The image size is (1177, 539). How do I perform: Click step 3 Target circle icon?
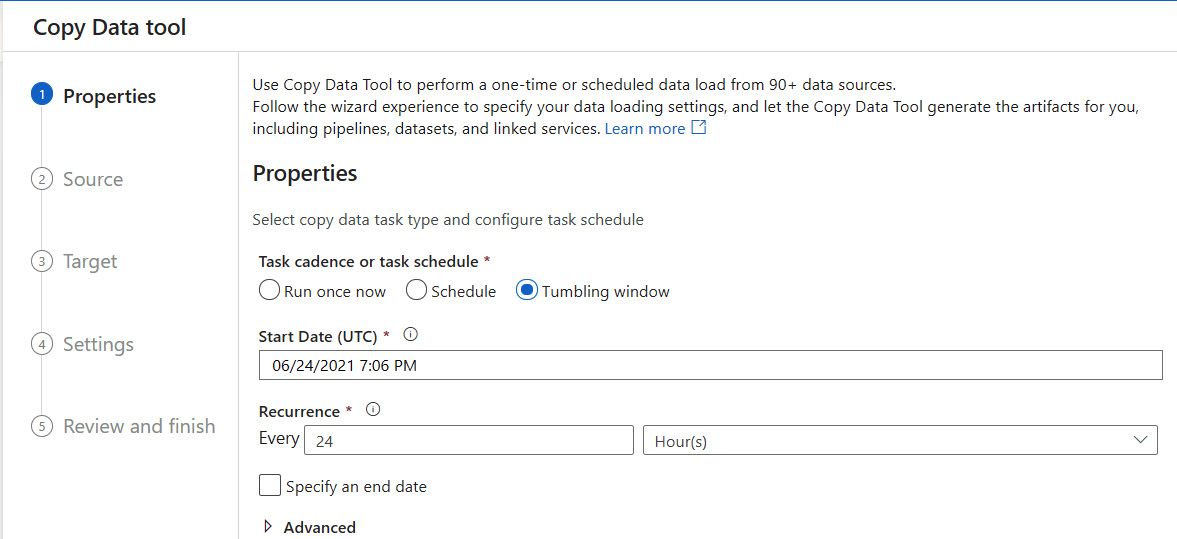point(42,262)
